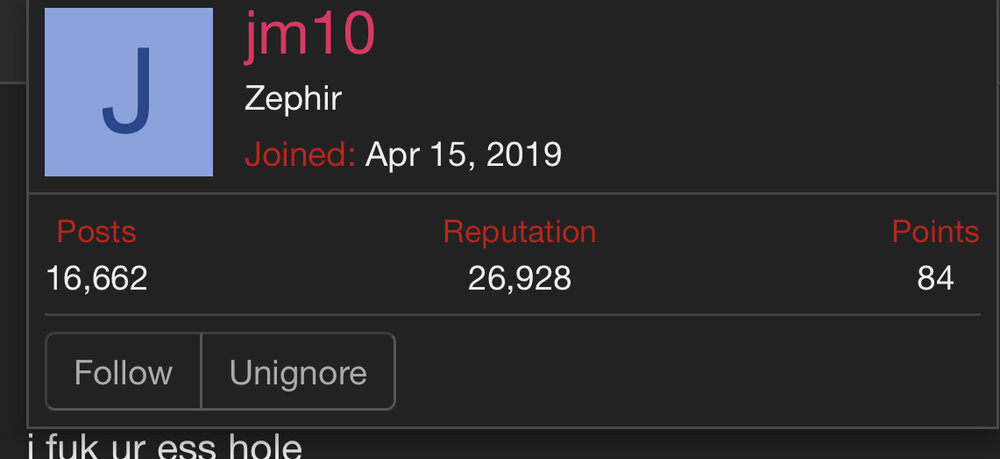Click the letter J inside the avatar
This screenshot has height=459, width=1000.
(128, 92)
